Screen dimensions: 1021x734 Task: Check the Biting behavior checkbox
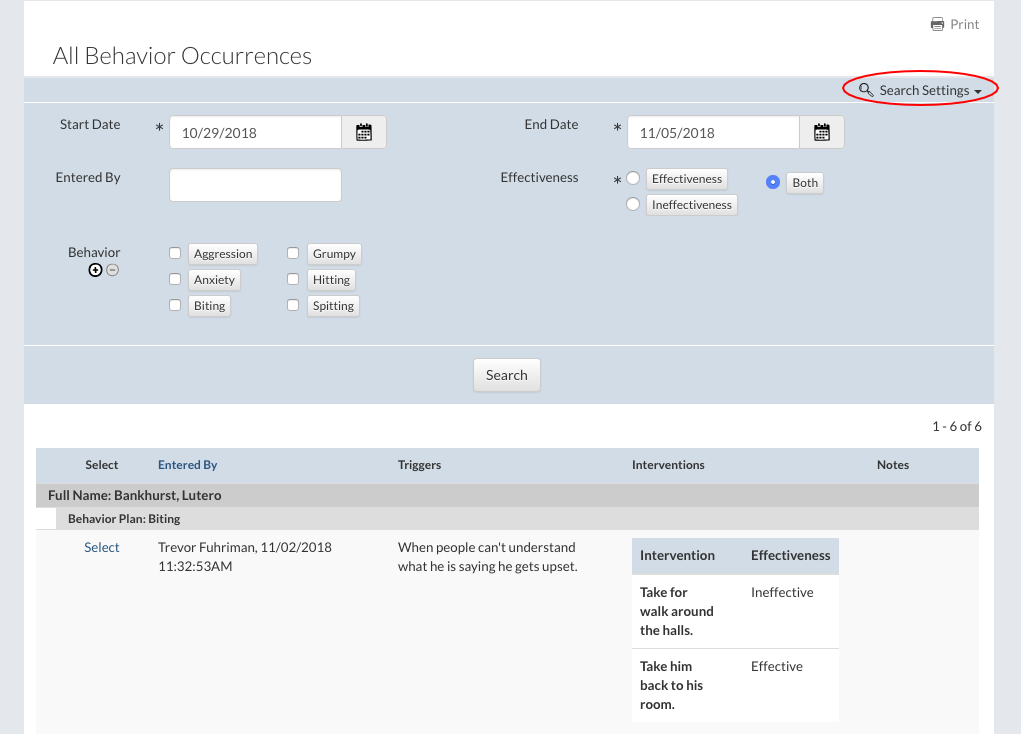(x=175, y=306)
